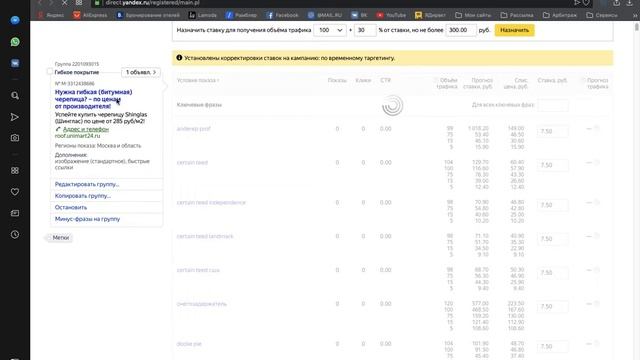Image resolution: width=640 pixels, height=360 pixels.
Task: Click the phone icon beside Адрес и телефон
Action: tap(58, 129)
